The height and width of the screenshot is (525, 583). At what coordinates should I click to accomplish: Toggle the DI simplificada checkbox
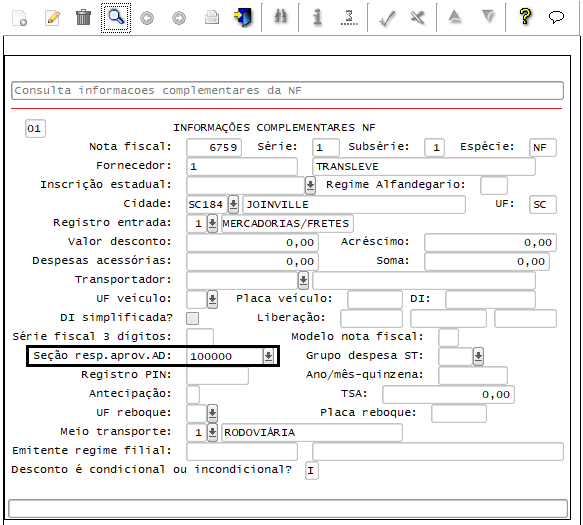193,318
